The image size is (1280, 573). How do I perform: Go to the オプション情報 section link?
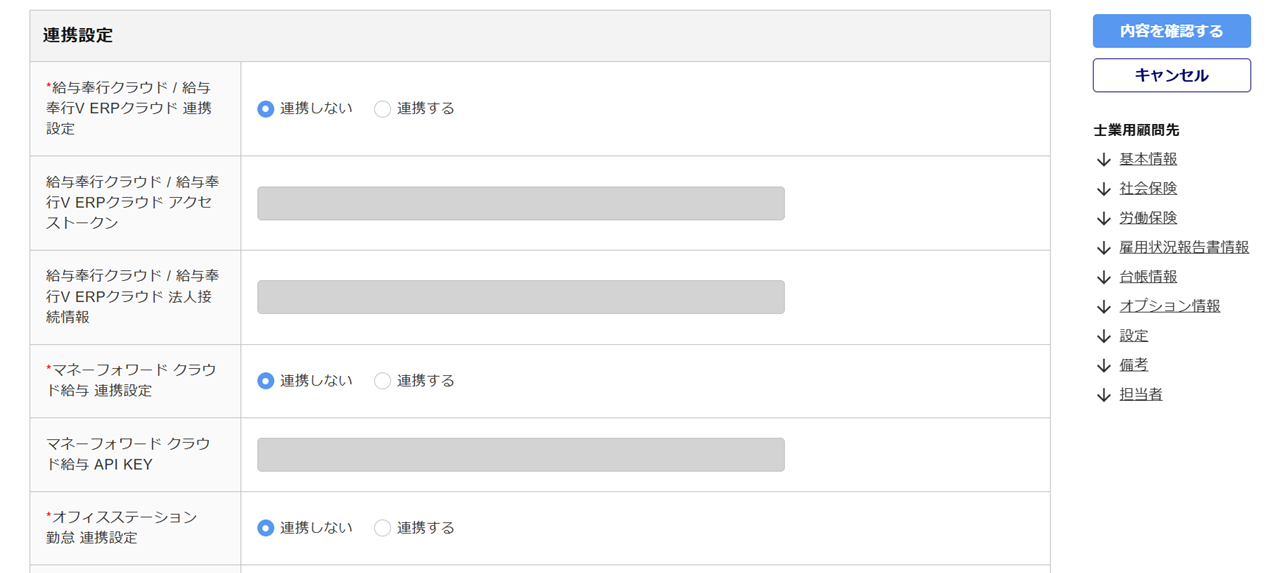tap(1170, 306)
